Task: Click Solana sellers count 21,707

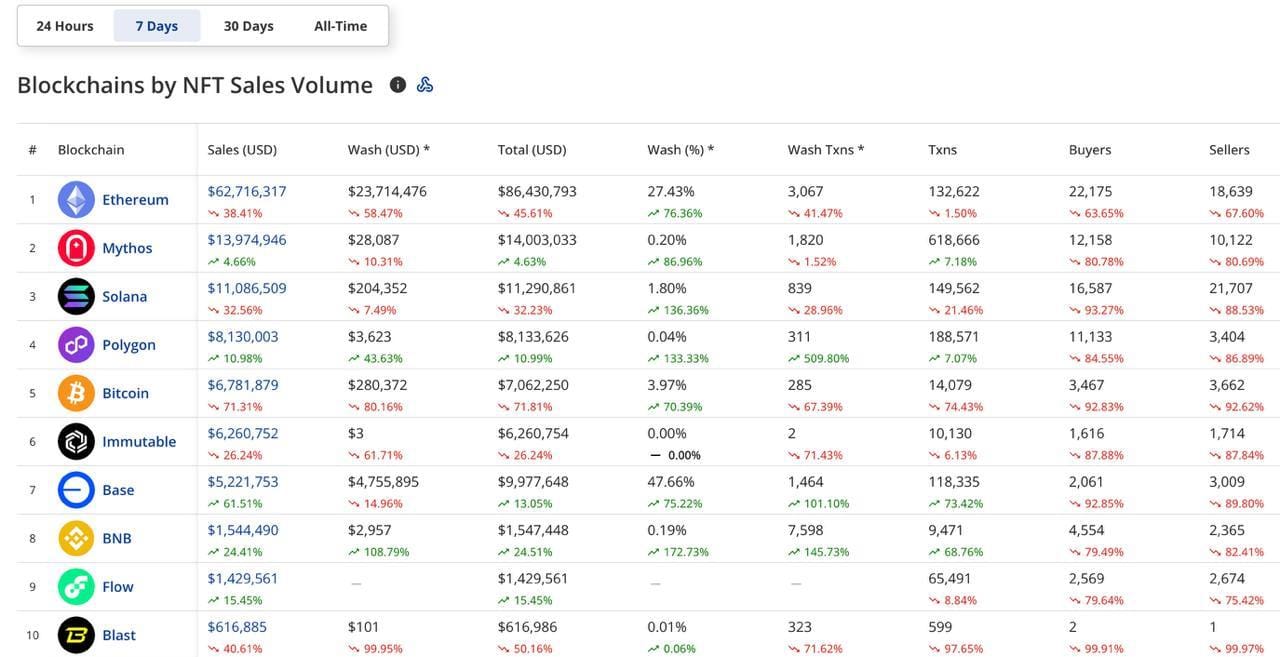Action: tap(1230, 288)
